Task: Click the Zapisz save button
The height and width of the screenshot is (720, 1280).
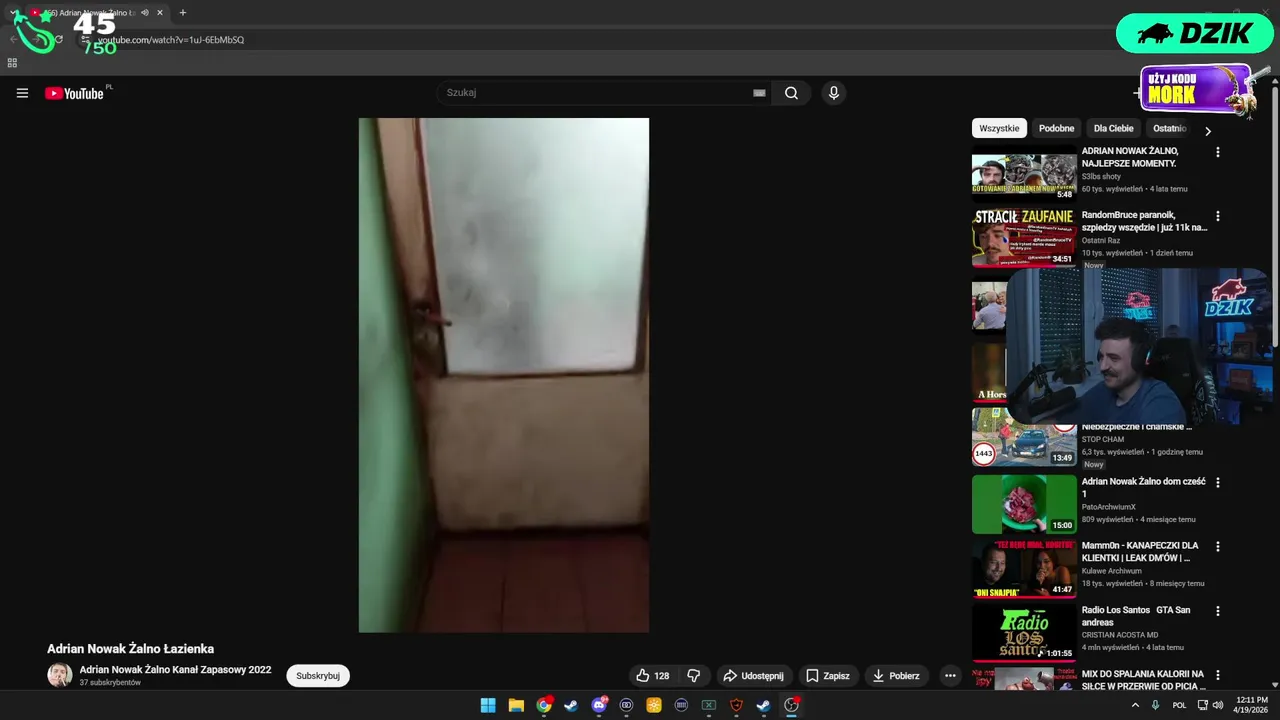Action: (827, 676)
